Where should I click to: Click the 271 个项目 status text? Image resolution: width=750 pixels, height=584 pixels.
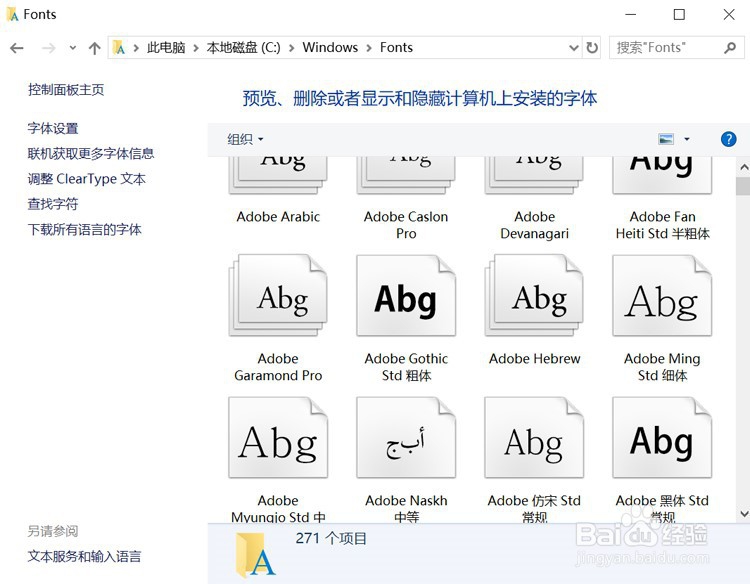(331, 539)
